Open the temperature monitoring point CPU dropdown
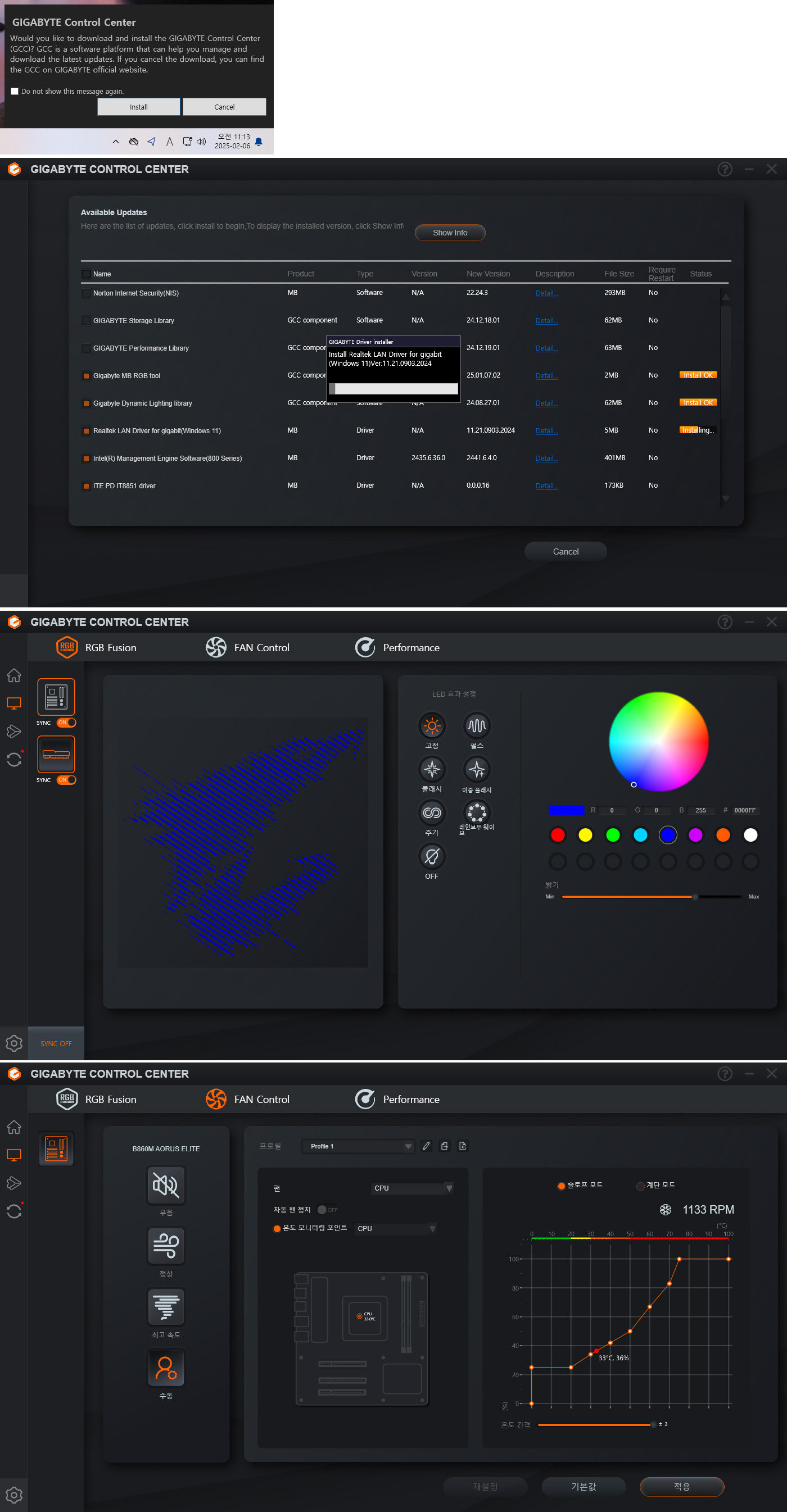Image resolution: width=787 pixels, height=1512 pixels. (x=396, y=1228)
